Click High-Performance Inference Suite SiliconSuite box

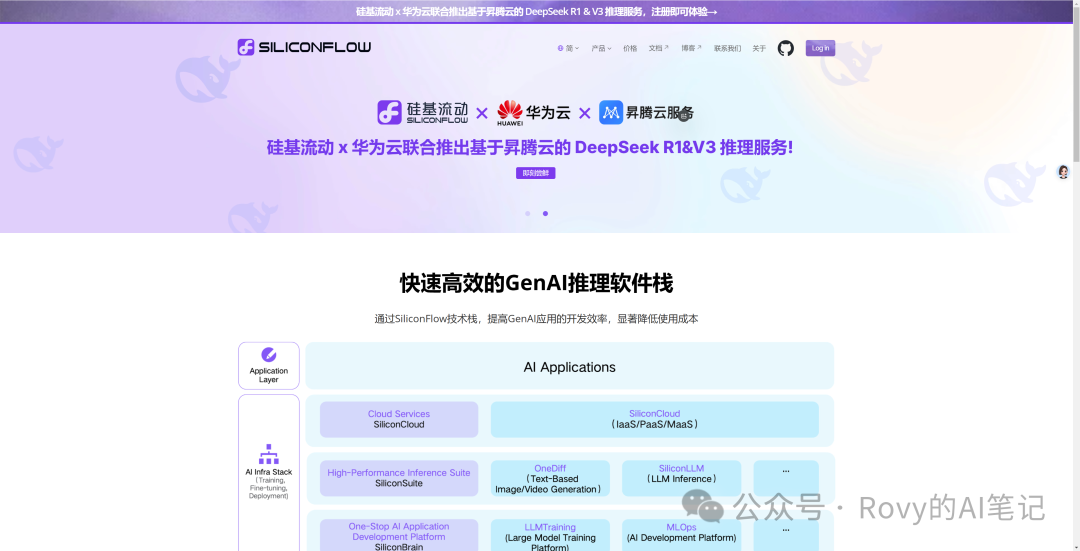coord(399,478)
